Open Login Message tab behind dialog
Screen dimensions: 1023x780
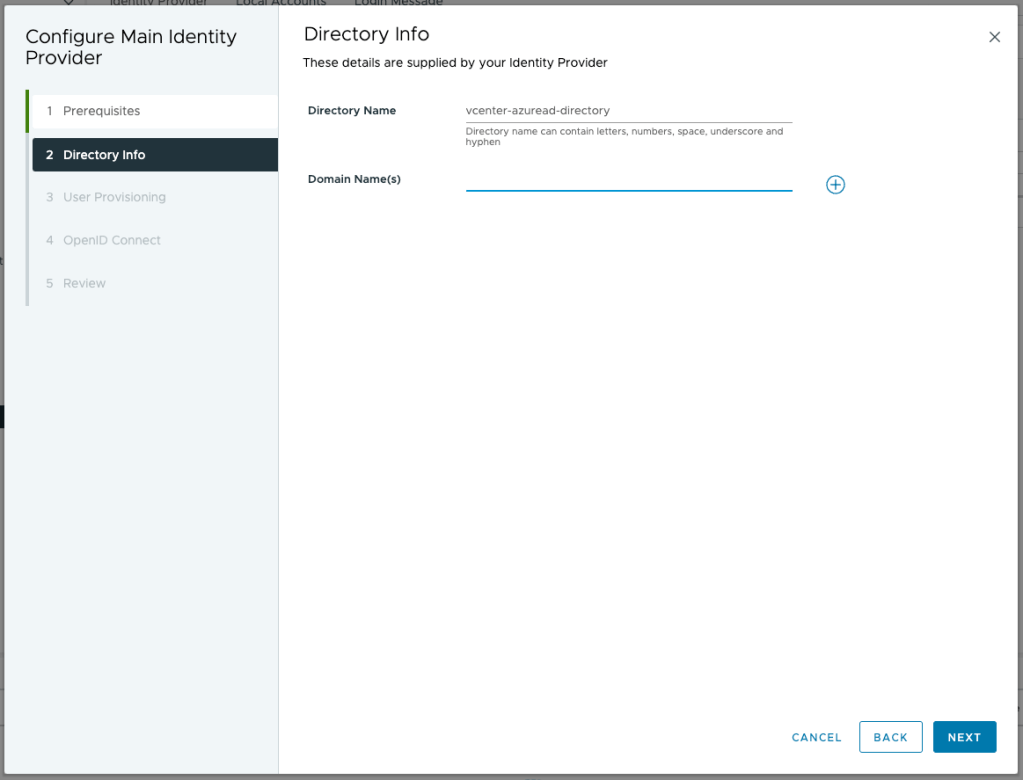coord(398,3)
